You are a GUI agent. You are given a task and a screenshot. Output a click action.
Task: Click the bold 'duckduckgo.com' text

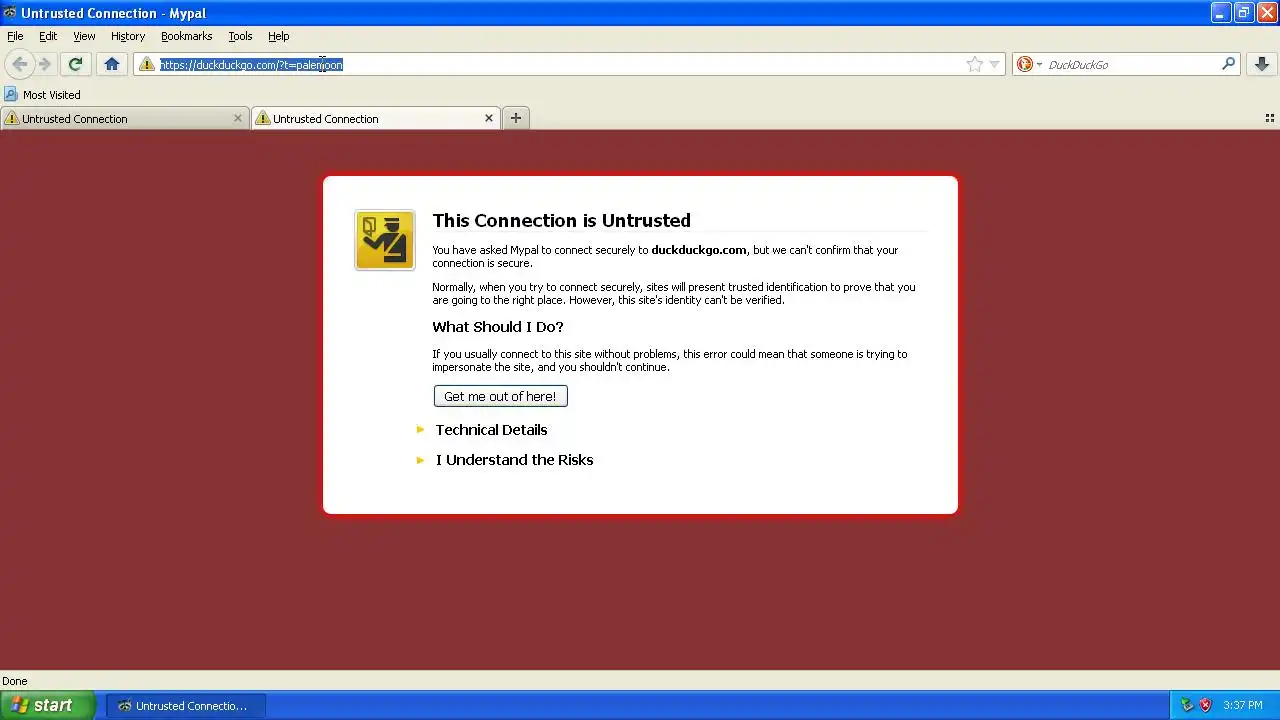699,250
